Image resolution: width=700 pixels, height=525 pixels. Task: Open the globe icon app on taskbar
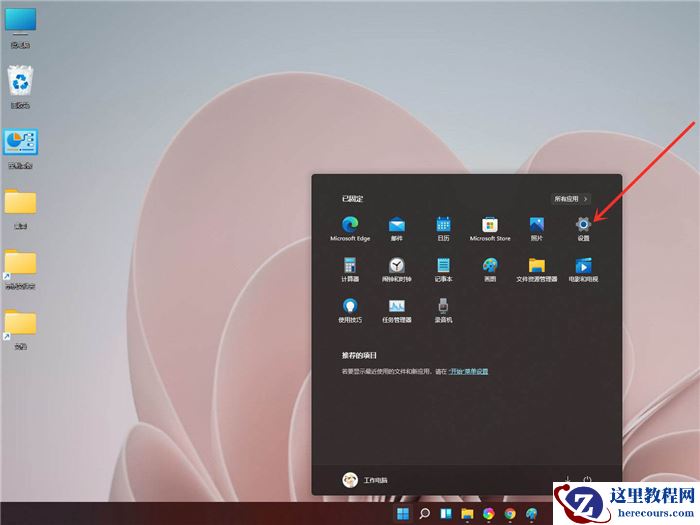point(531,513)
